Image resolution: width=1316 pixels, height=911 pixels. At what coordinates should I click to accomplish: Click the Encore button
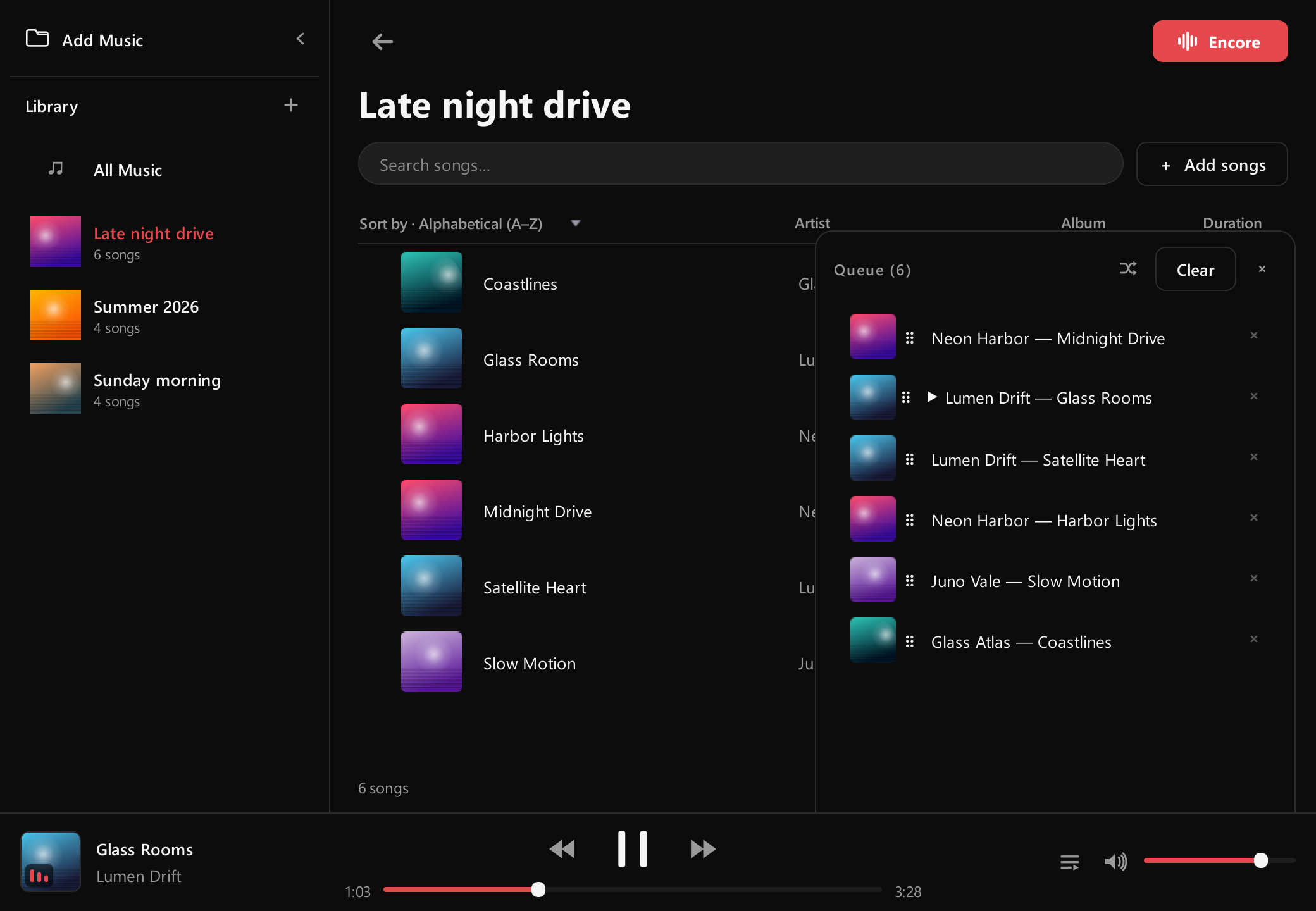pos(1220,41)
